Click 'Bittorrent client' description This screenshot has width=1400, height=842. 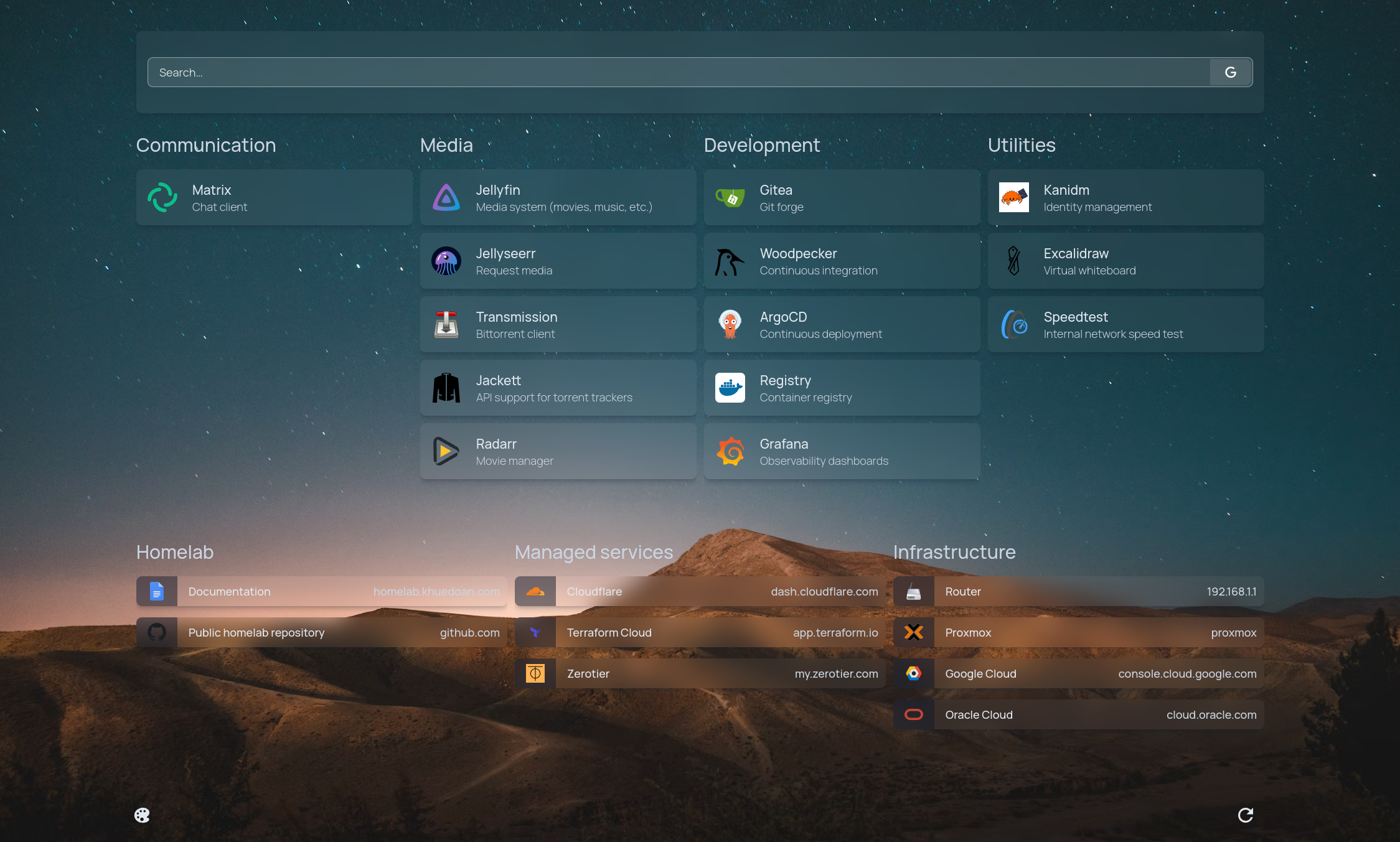point(515,334)
